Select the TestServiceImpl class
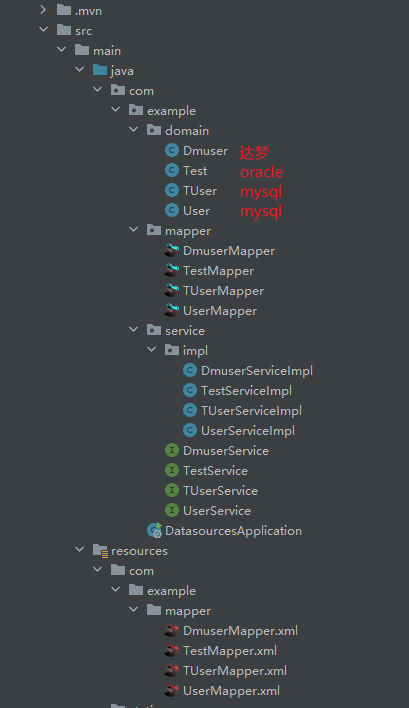Screen dimensions: 409x708 click(246, 391)
